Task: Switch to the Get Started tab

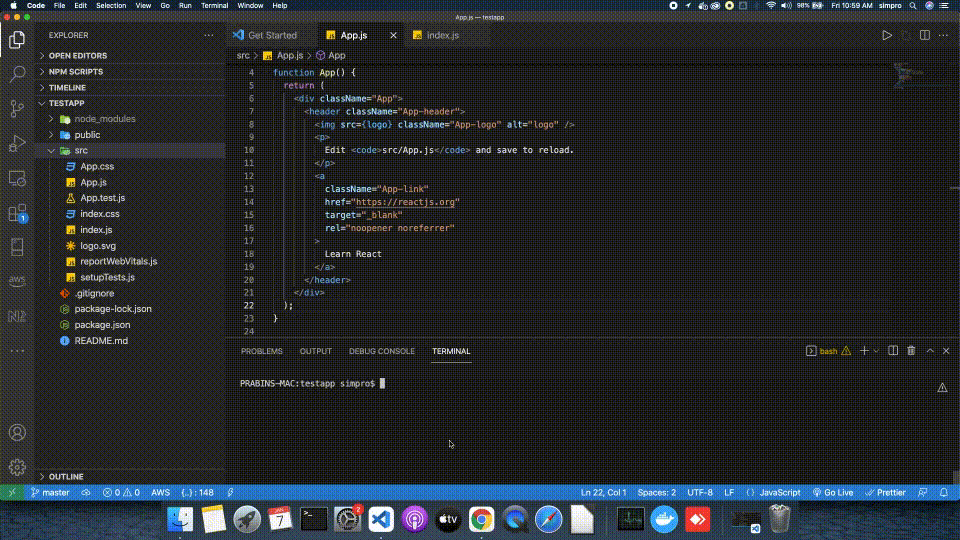Action: tap(272, 36)
